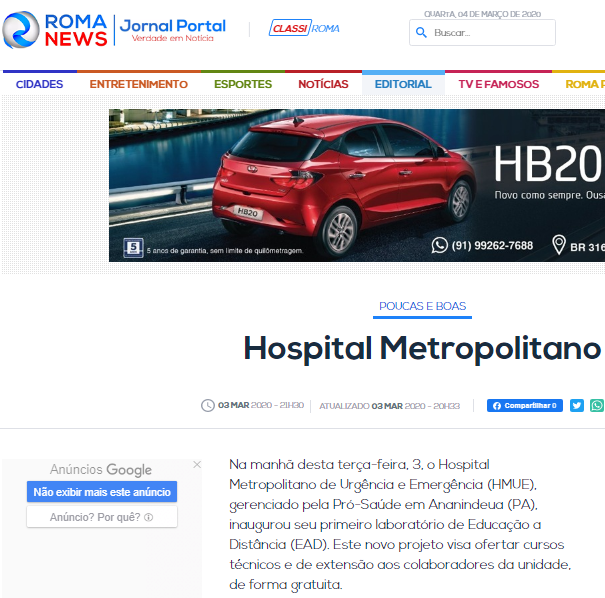The width and height of the screenshot is (605, 598).
Task: Close the Google ad with X
Action: point(197,465)
